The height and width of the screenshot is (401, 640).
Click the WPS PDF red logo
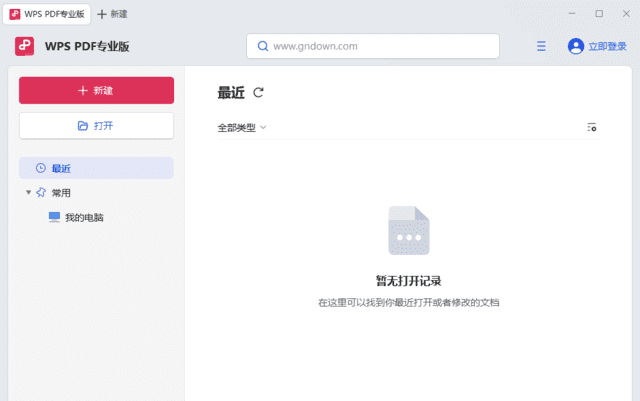click(25, 46)
